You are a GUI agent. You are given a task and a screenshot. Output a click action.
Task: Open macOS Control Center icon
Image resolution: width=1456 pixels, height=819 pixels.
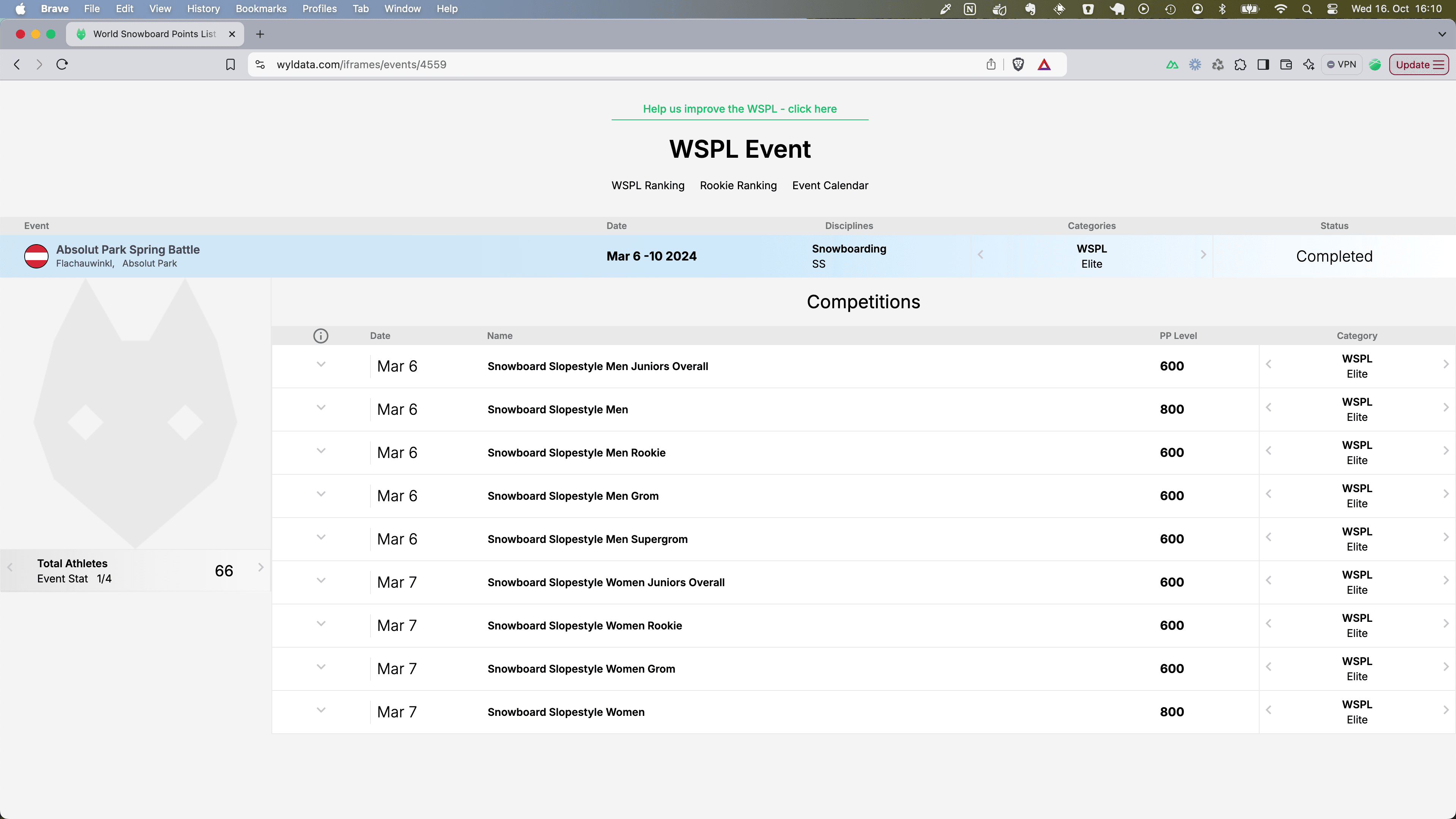pyautogui.click(x=1332, y=9)
